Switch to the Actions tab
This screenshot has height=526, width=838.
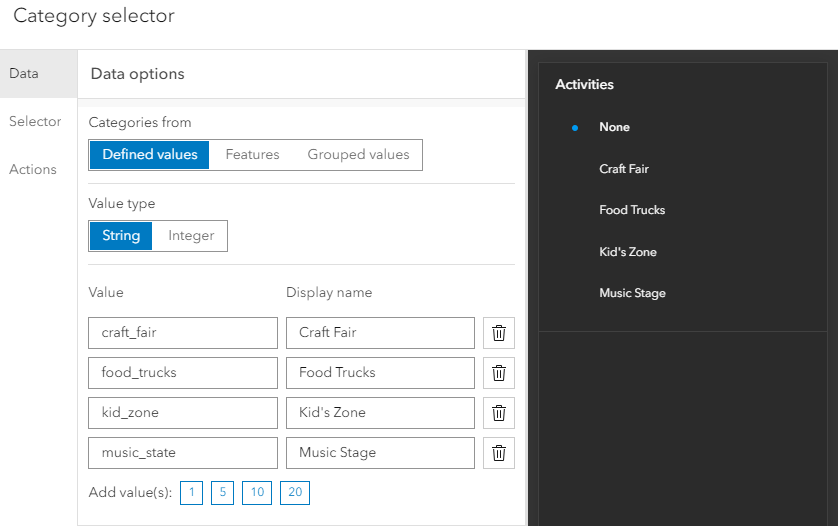click(33, 169)
